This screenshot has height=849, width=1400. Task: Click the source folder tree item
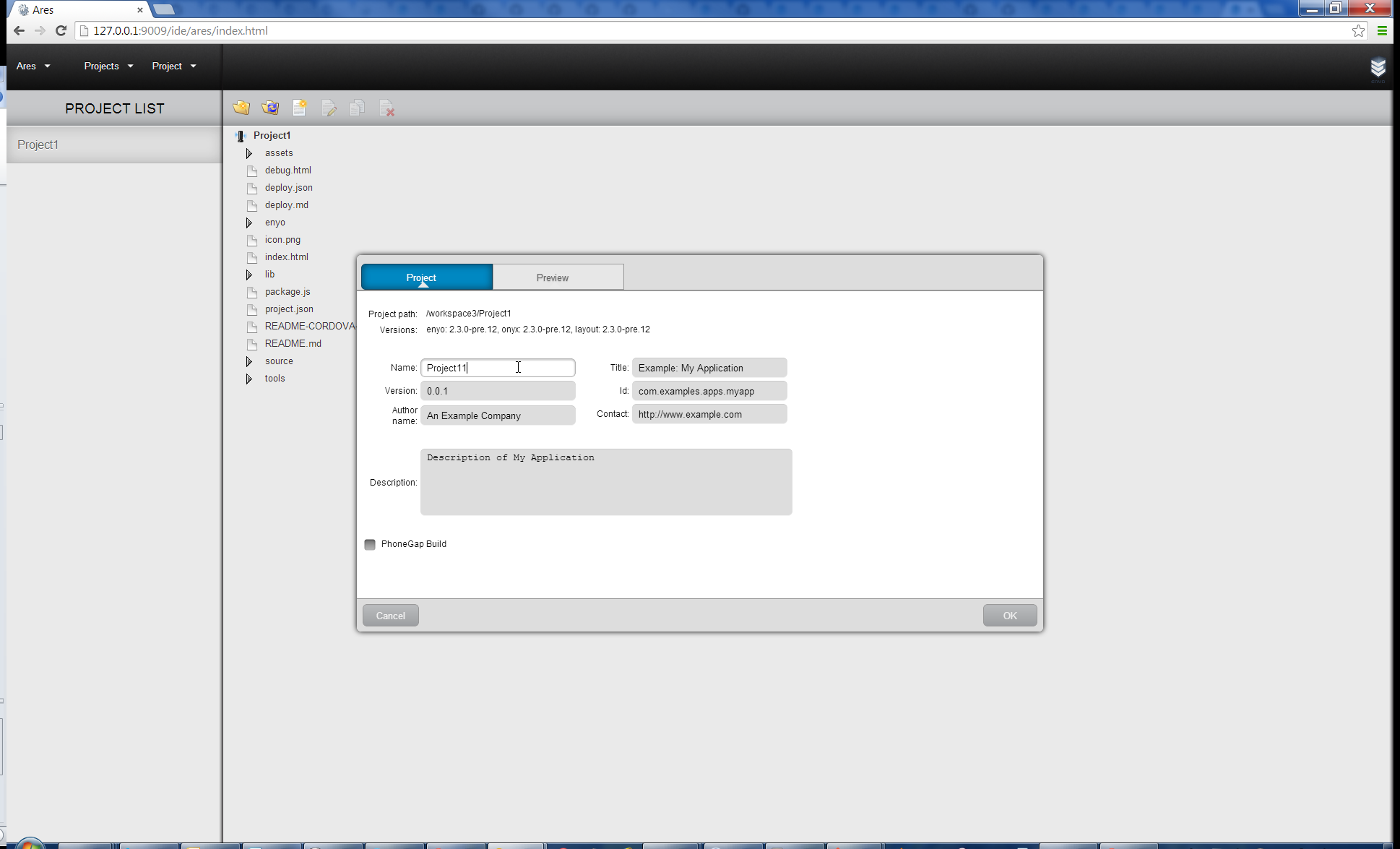(278, 360)
